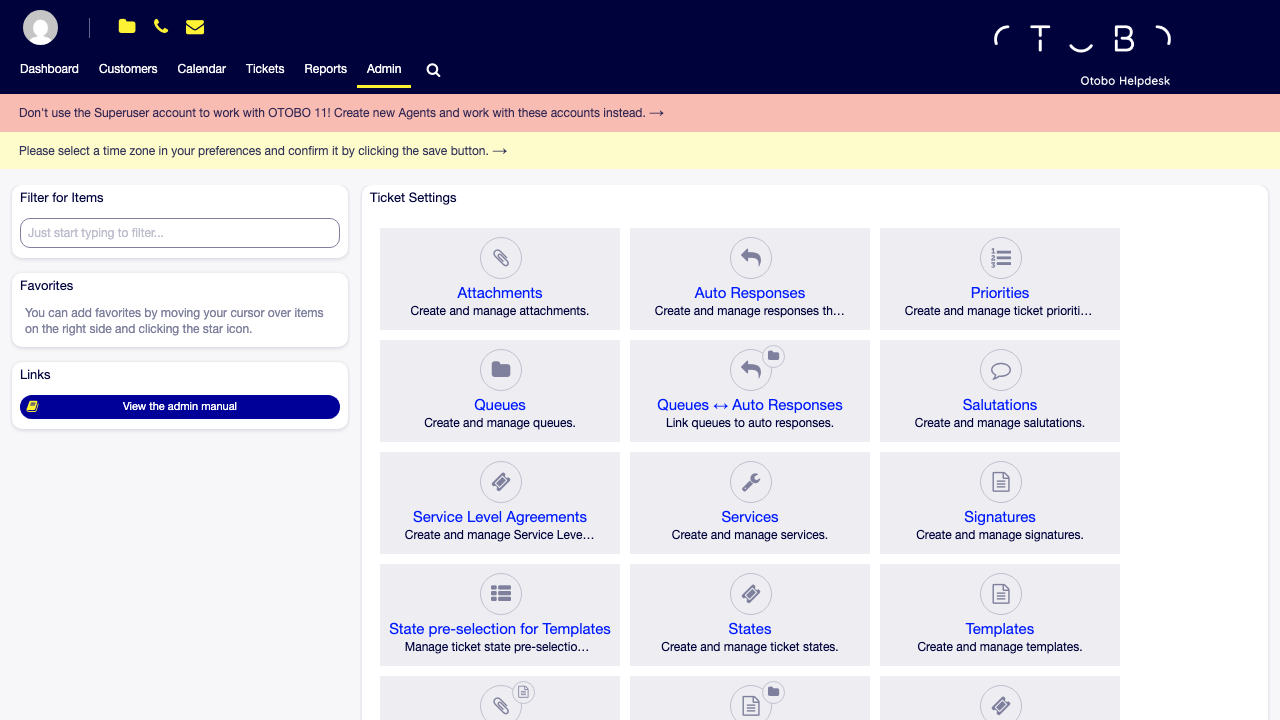Click 'Create and manage attachments.' text
Screen dimensions: 1280x720
[x=500, y=311]
